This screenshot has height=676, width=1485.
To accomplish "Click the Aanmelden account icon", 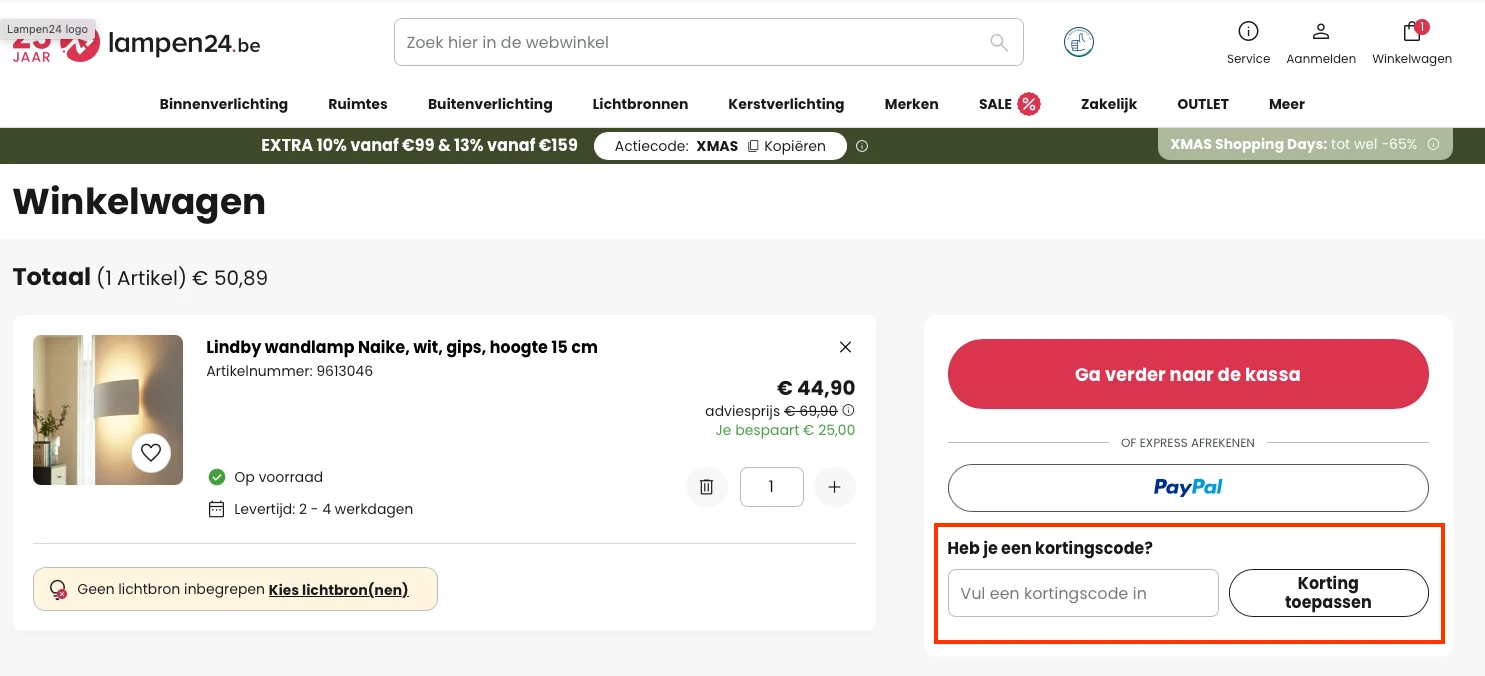I will tap(1321, 31).
